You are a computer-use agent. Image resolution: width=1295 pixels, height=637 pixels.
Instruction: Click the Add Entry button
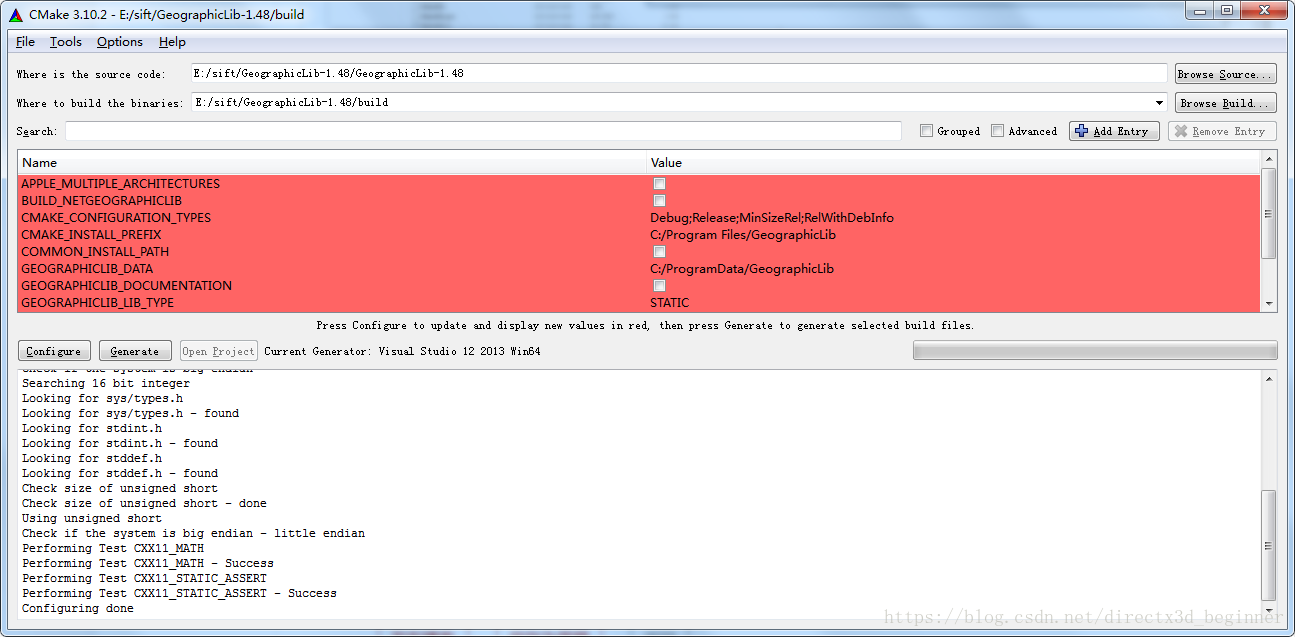click(1115, 131)
